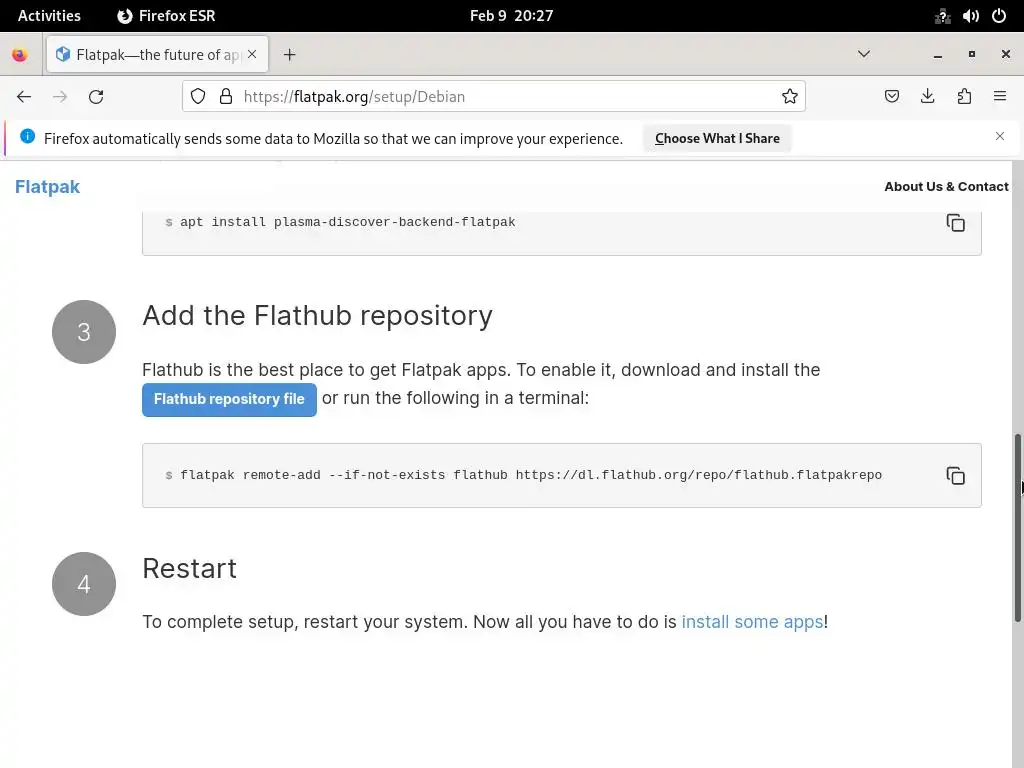Select the Flatpak setup tab
1024x768 pixels.
click(150, 55)
